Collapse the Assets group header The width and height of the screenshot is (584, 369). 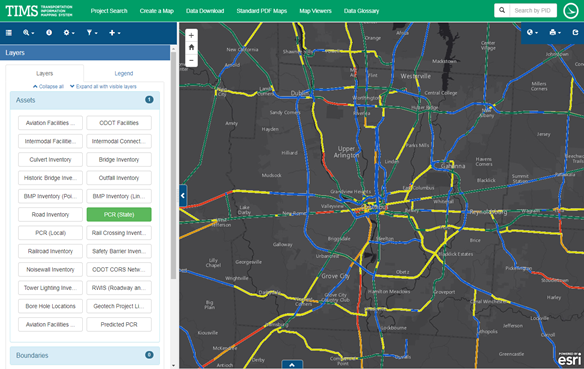[85, 100]
